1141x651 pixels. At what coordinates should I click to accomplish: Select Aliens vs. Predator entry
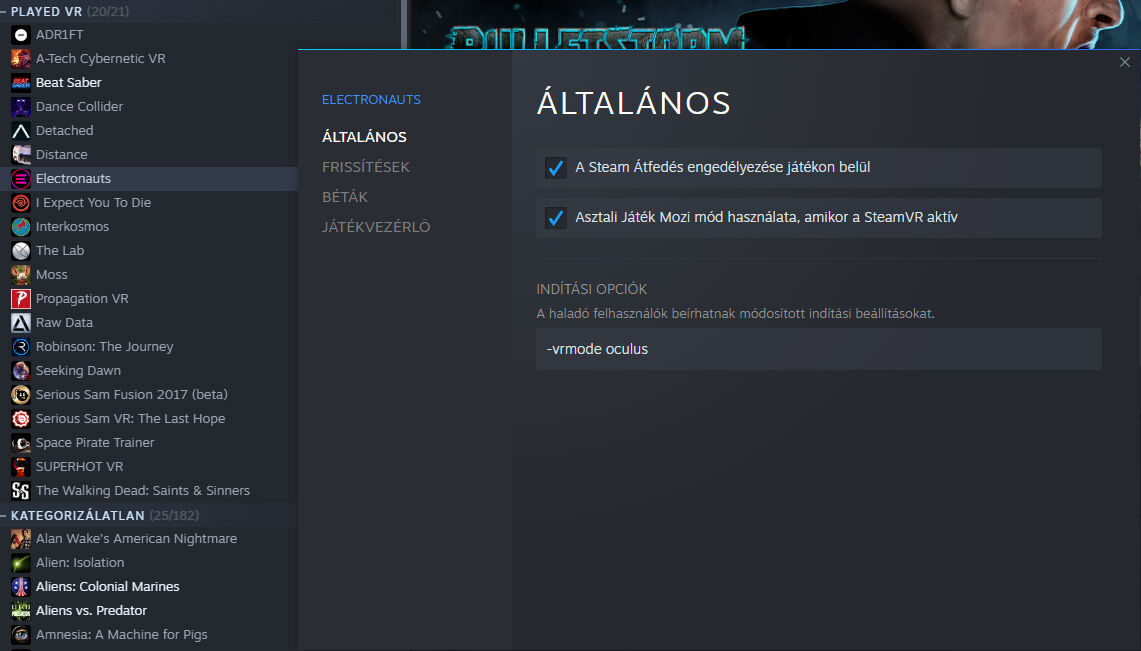[x=91, y=611]
